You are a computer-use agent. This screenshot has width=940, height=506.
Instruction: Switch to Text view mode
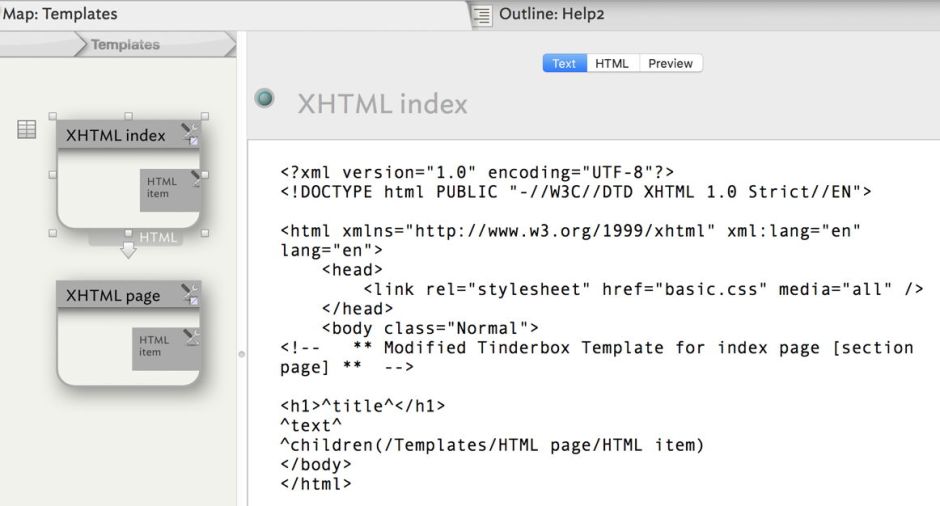click(564, 63)
